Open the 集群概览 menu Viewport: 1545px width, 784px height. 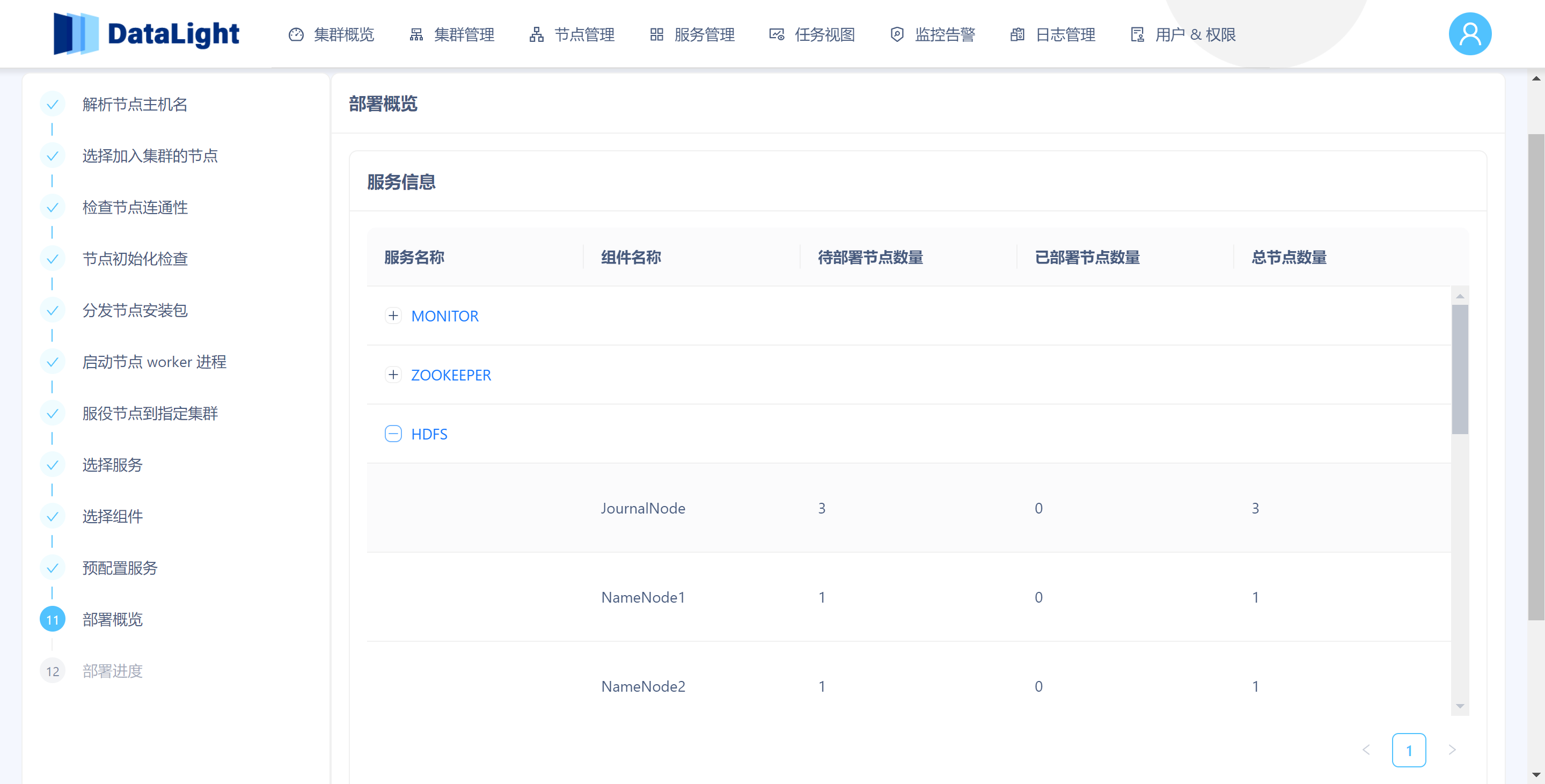tap(332, 35)
